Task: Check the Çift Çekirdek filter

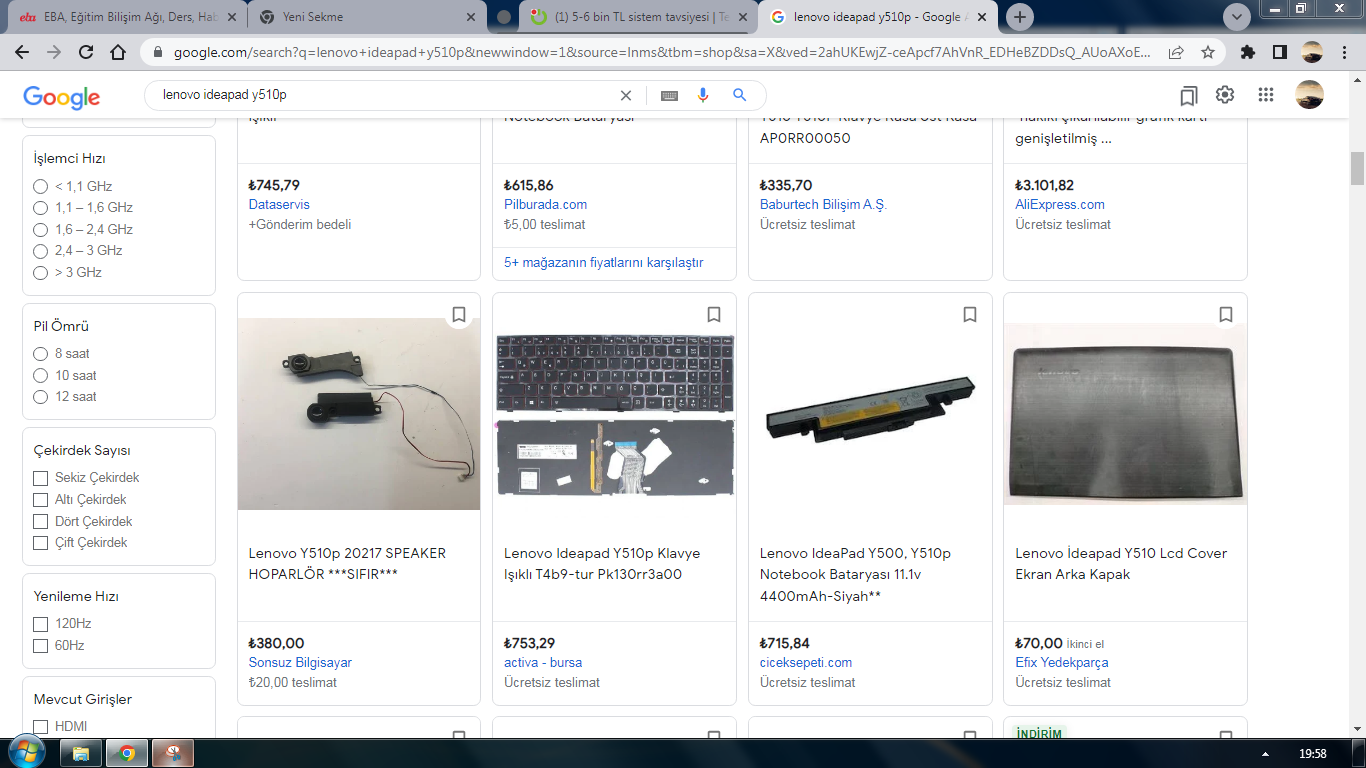Action: pyautogui.click(x=40, y=543)
